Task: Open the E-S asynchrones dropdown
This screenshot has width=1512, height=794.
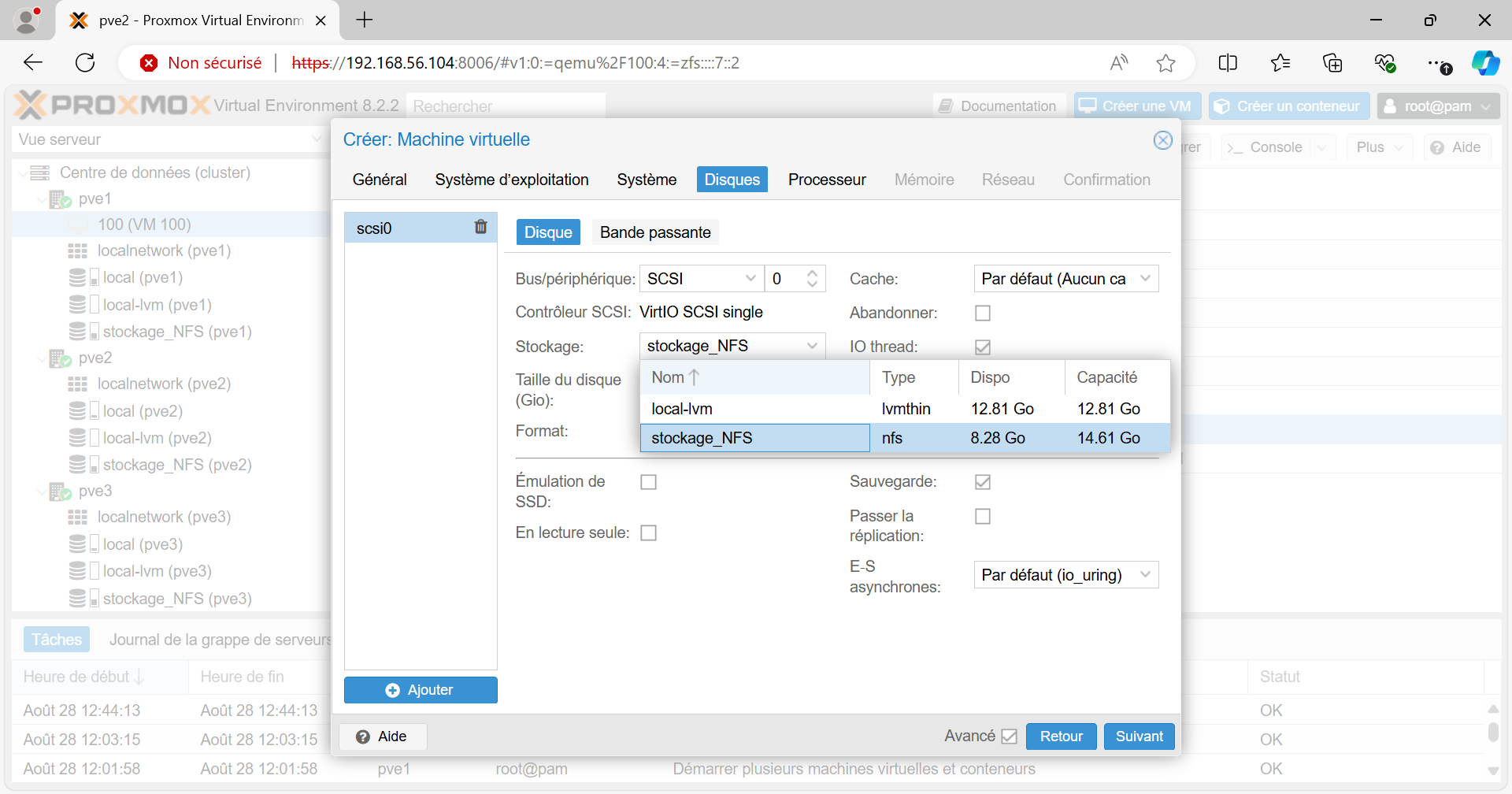Action: [x=1145, y=575]
